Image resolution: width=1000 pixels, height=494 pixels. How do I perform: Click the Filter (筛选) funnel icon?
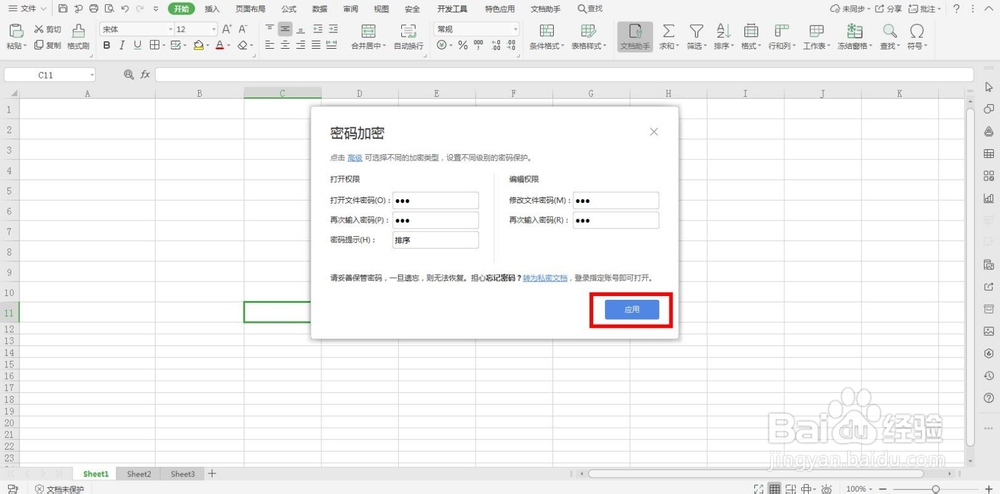pyautogui.click(x=696, y=31)
